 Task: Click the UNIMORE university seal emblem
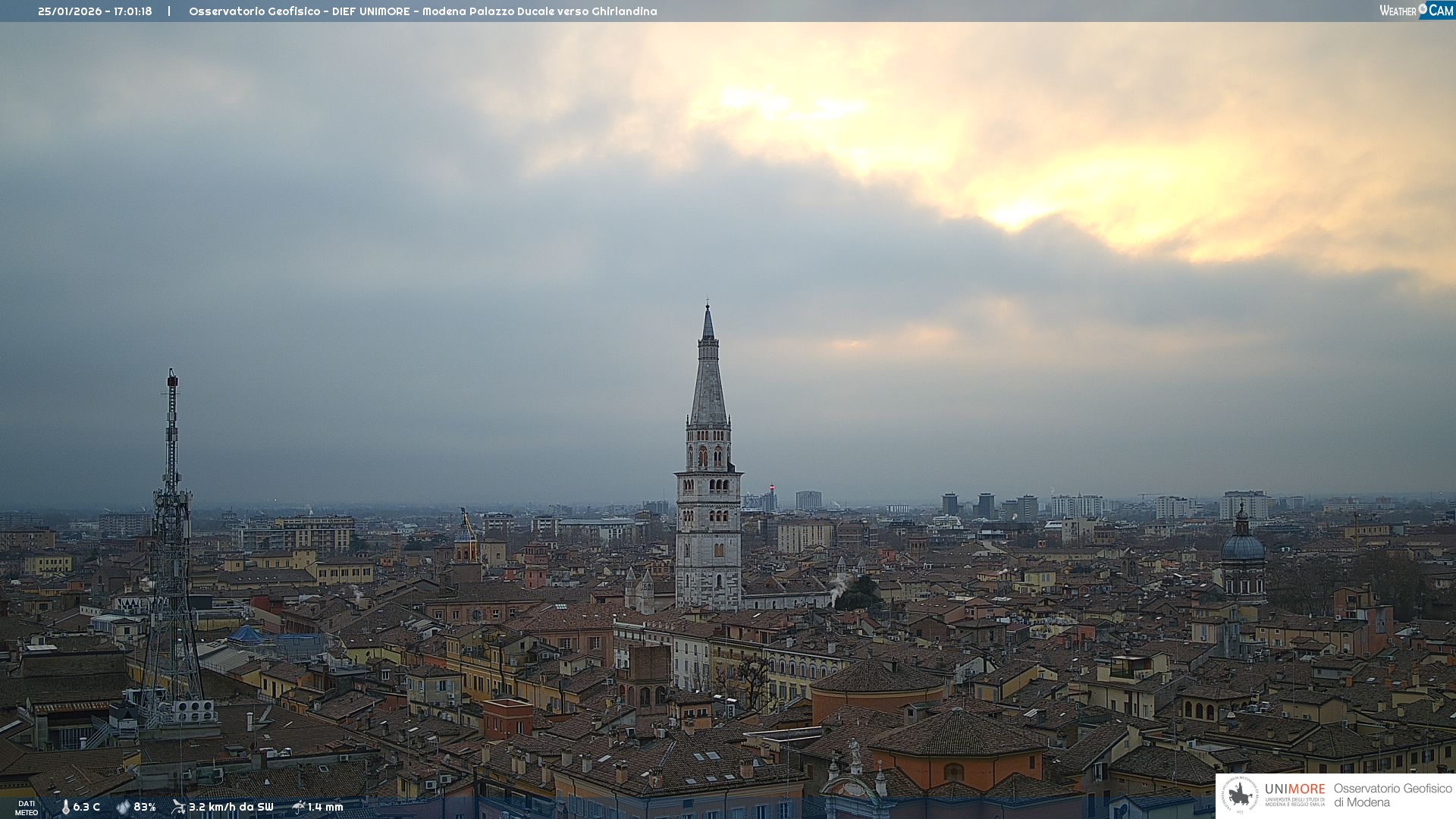pos(1240,795)
